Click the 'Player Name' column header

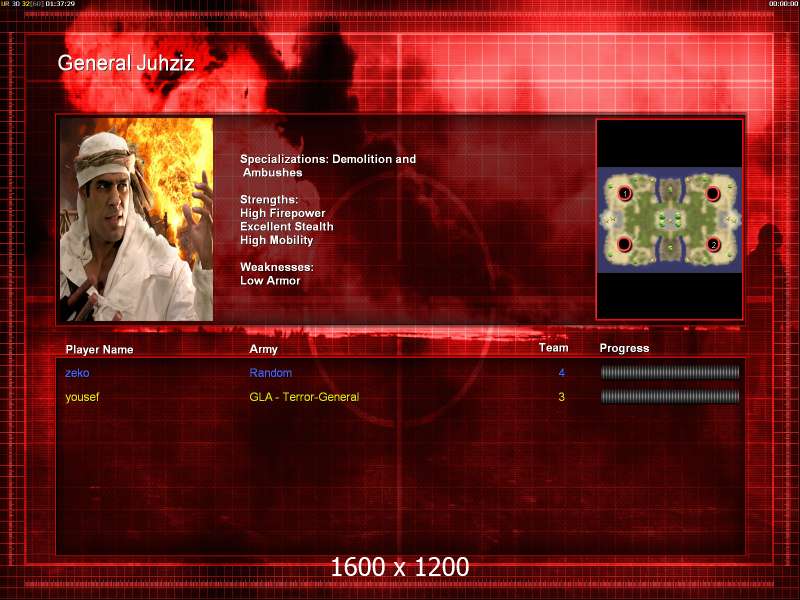tap(99, 349)
